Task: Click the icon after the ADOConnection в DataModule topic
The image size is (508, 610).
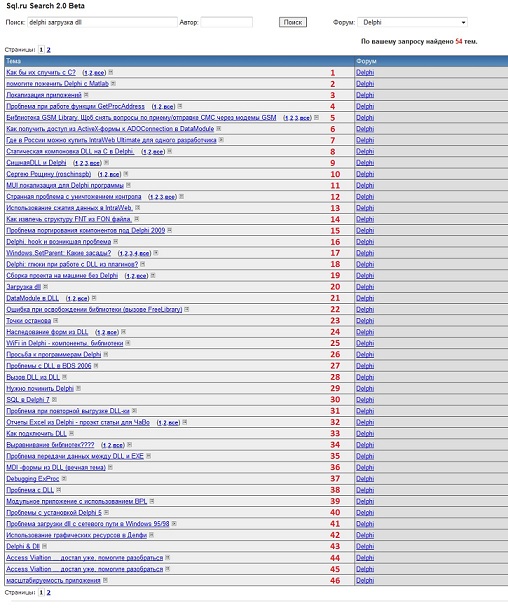Action: (219, 129)
